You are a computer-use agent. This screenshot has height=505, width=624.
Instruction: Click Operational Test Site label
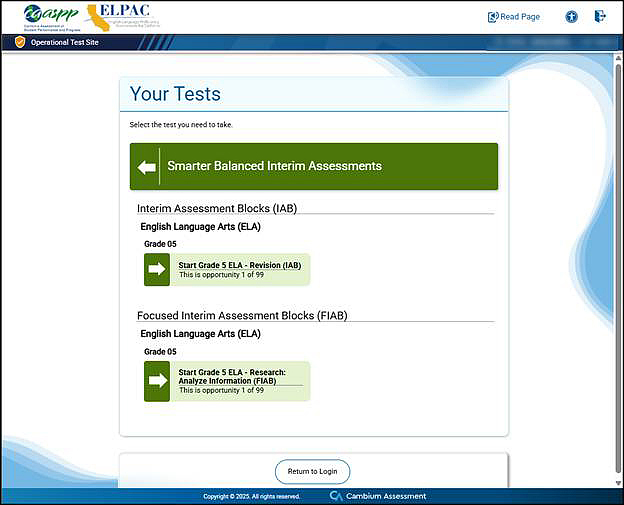tap(64, 42)
